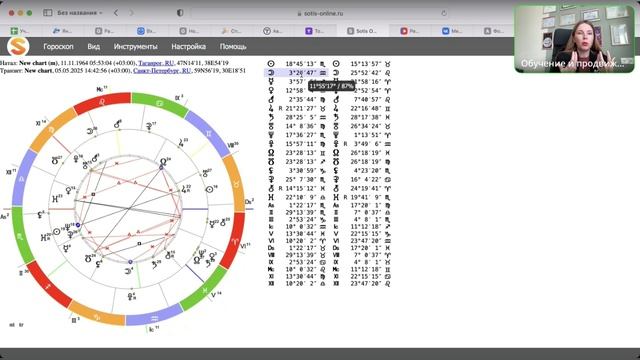The image size is (640, 360).
Task: Select the natal Venus glyph in table
Action: tap(271, 91)
